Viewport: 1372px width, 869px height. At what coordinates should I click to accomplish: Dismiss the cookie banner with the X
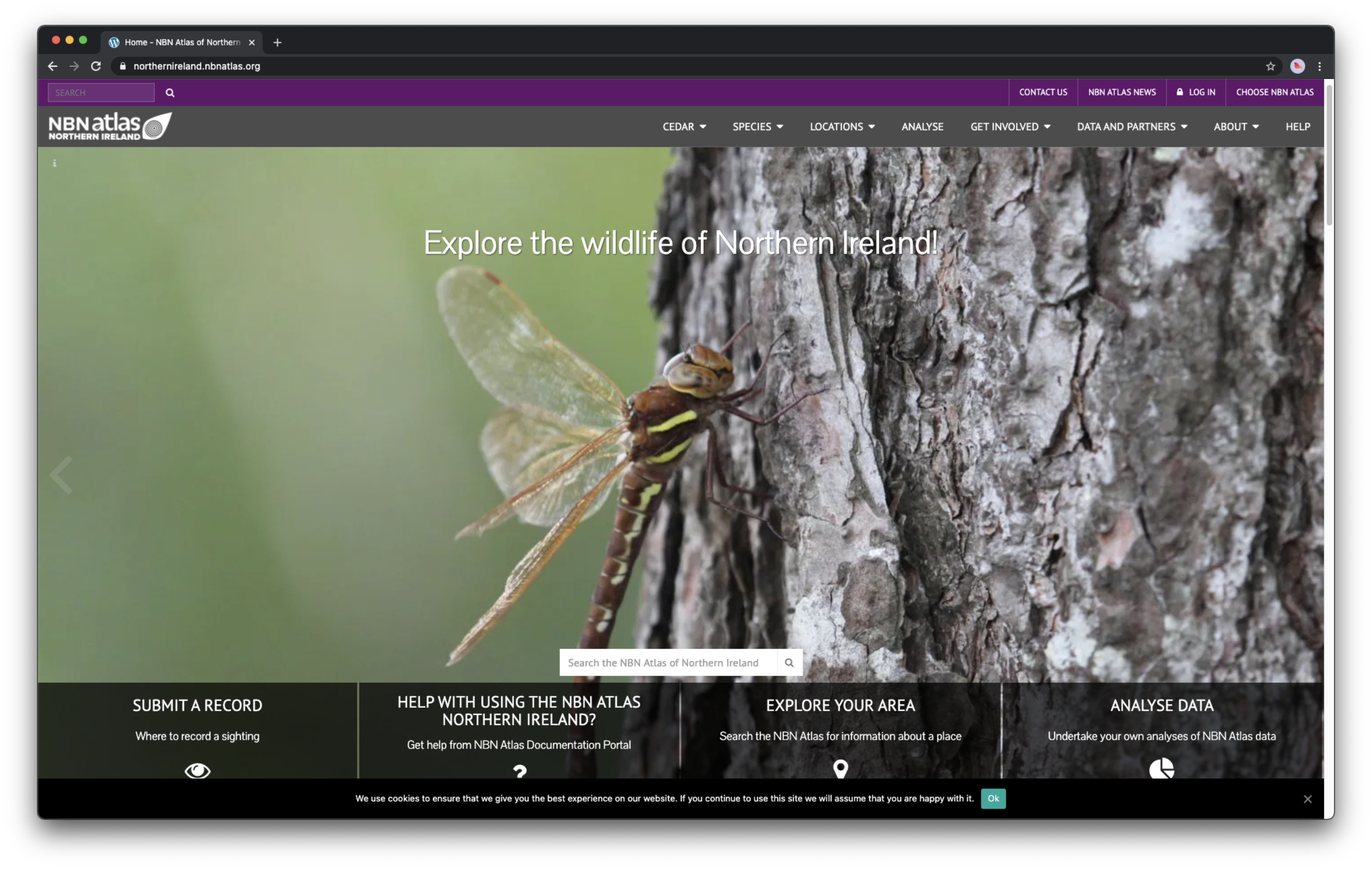(1308, 799)
